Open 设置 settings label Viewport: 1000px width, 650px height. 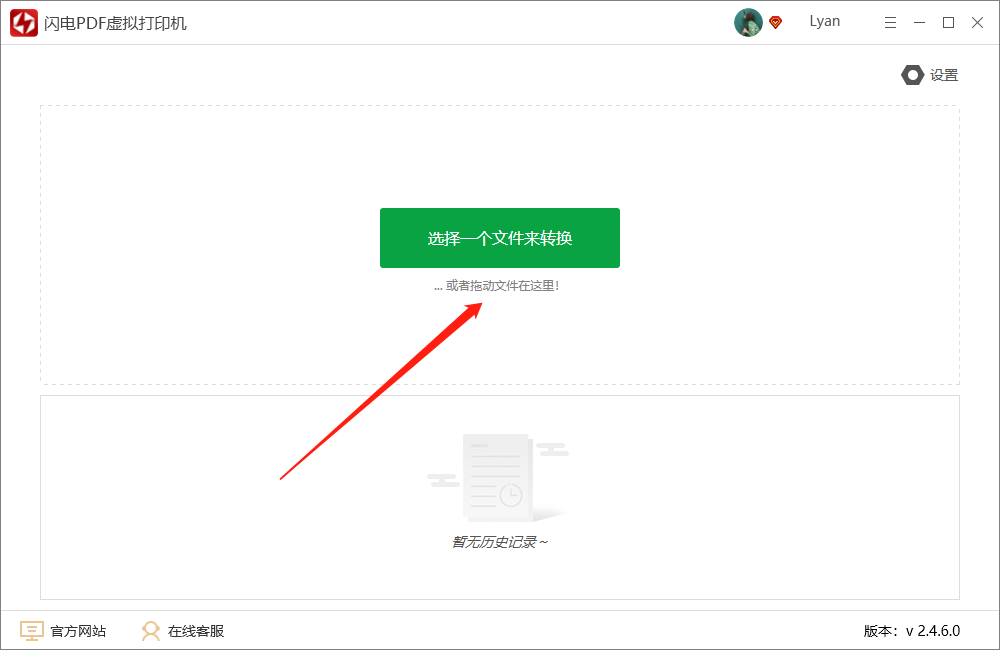pyautogui.click(x=944, y=75)
